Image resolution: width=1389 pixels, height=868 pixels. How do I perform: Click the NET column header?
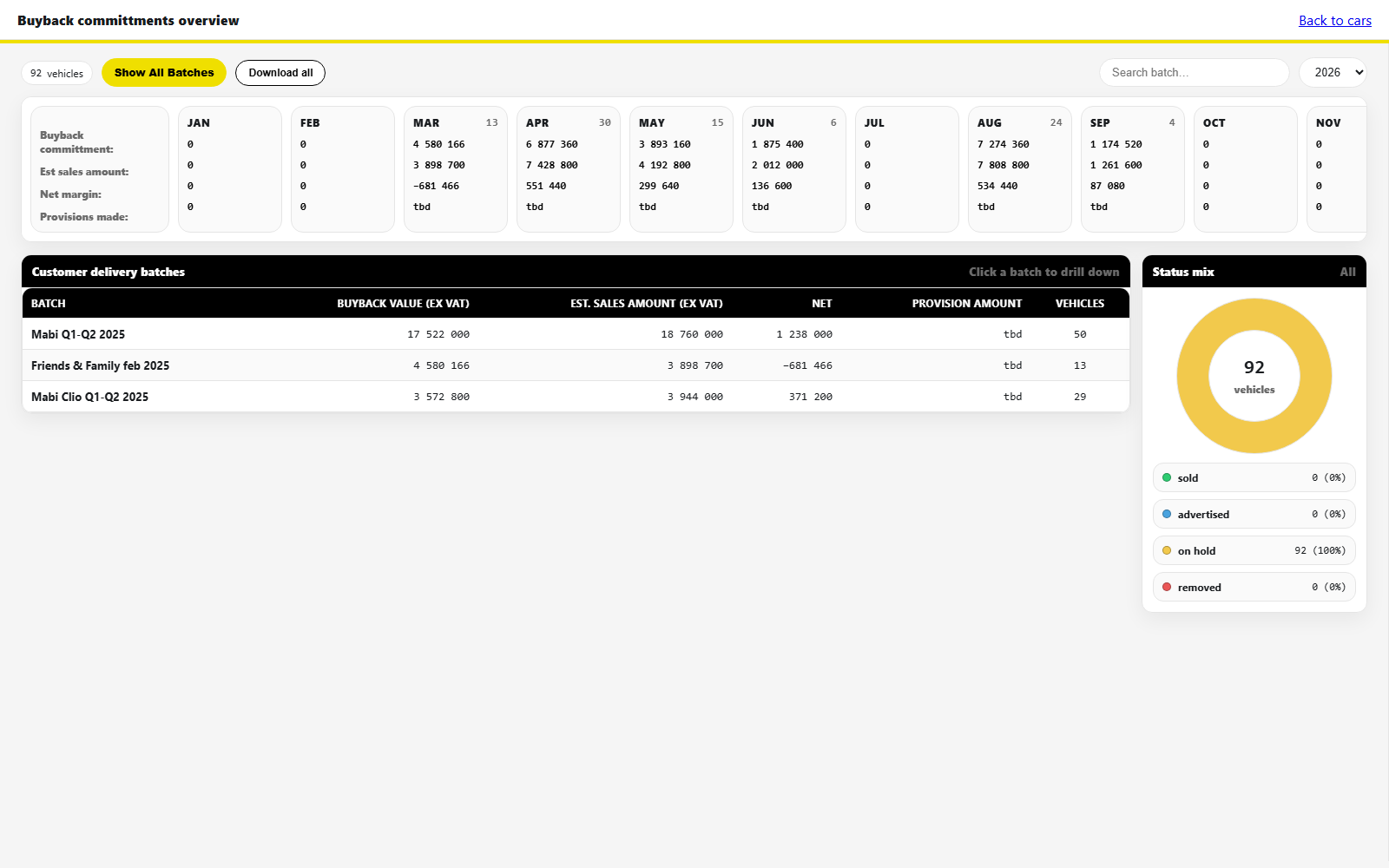tap(822, 304)
